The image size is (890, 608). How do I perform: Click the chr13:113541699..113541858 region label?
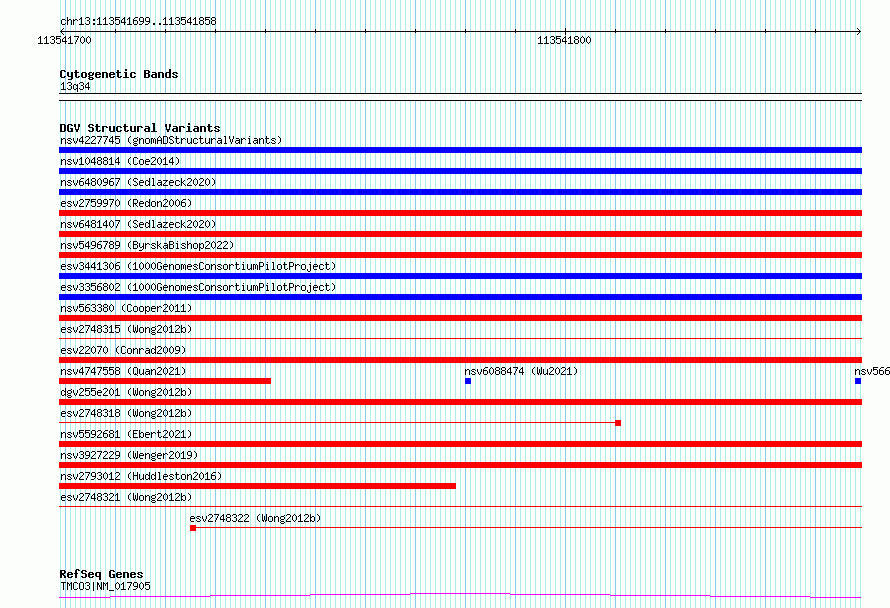tap(138, 22)
